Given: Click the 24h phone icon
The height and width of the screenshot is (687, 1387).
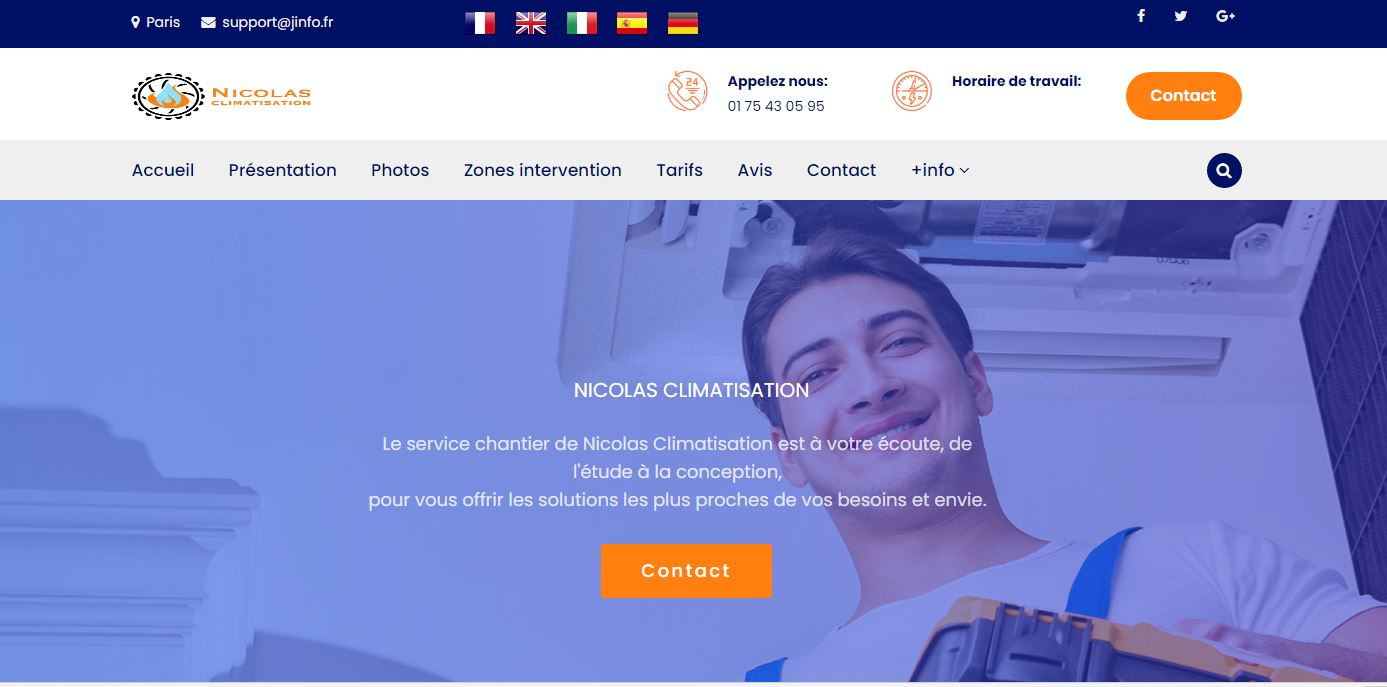Looking at the screenshot, I should [687, 91].
